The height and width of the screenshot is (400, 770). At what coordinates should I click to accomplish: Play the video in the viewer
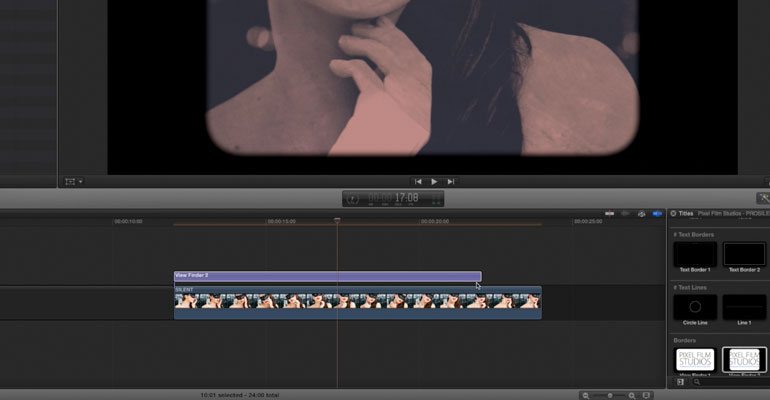tap(434, 182)
